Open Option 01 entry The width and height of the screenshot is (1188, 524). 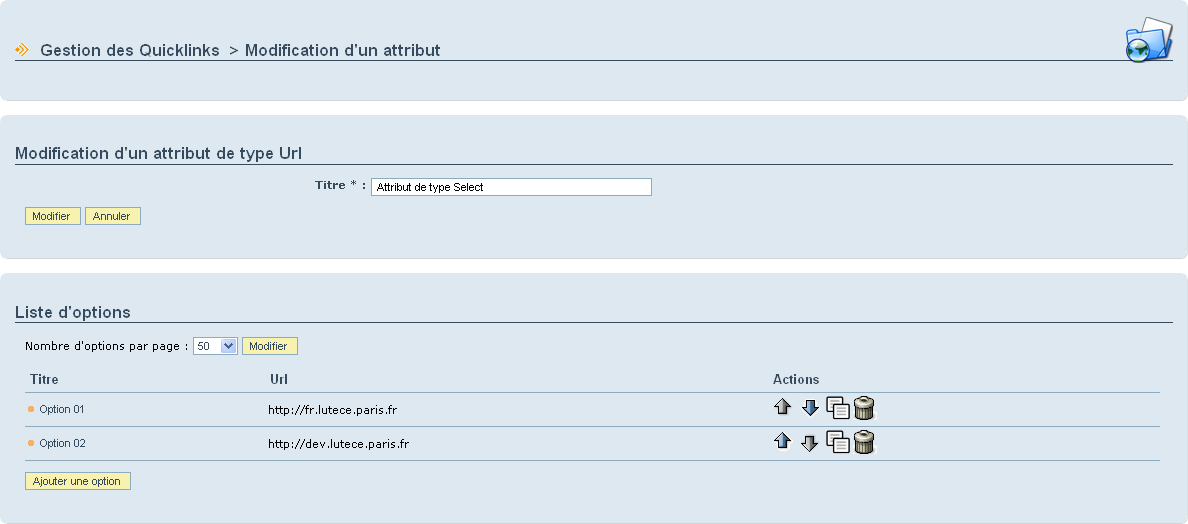coord(62,409)
